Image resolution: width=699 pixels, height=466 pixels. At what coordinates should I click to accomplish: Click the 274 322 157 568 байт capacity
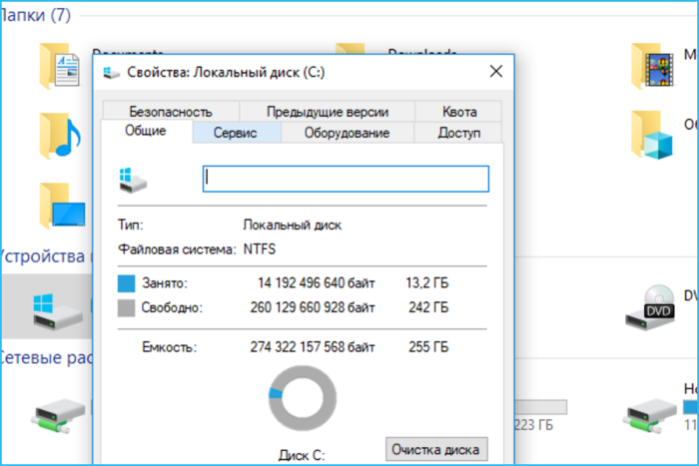click(x=312, y=347)
